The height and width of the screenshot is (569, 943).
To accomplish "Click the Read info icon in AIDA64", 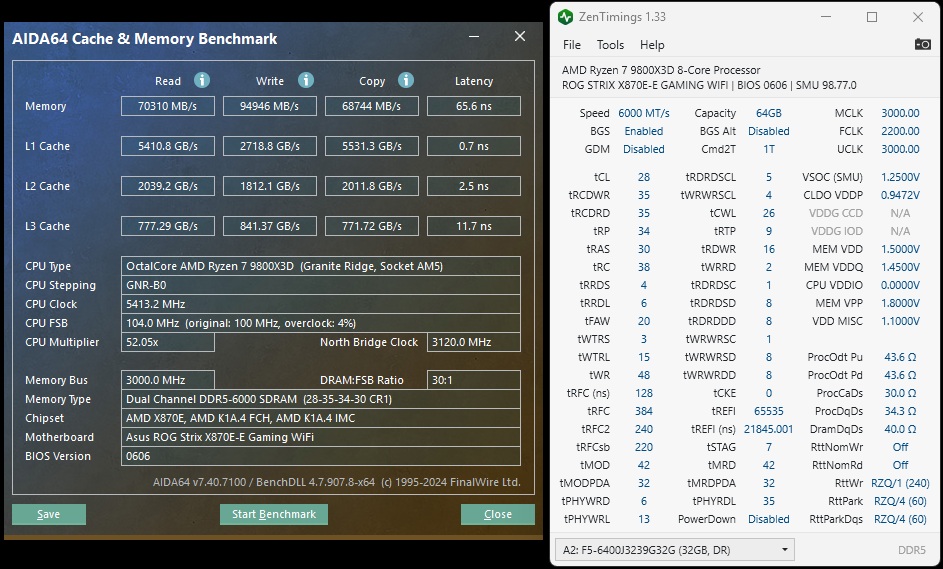I will 202,80.
